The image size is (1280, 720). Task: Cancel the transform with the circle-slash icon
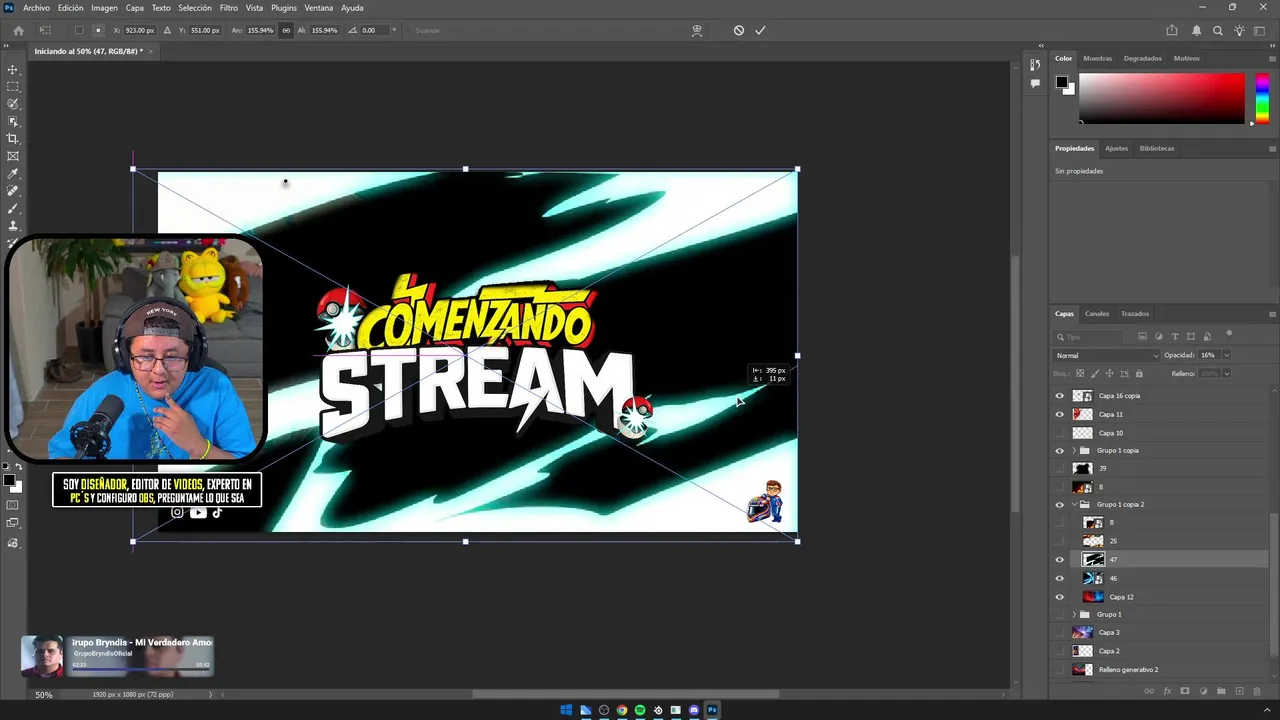tap(739, 30)
